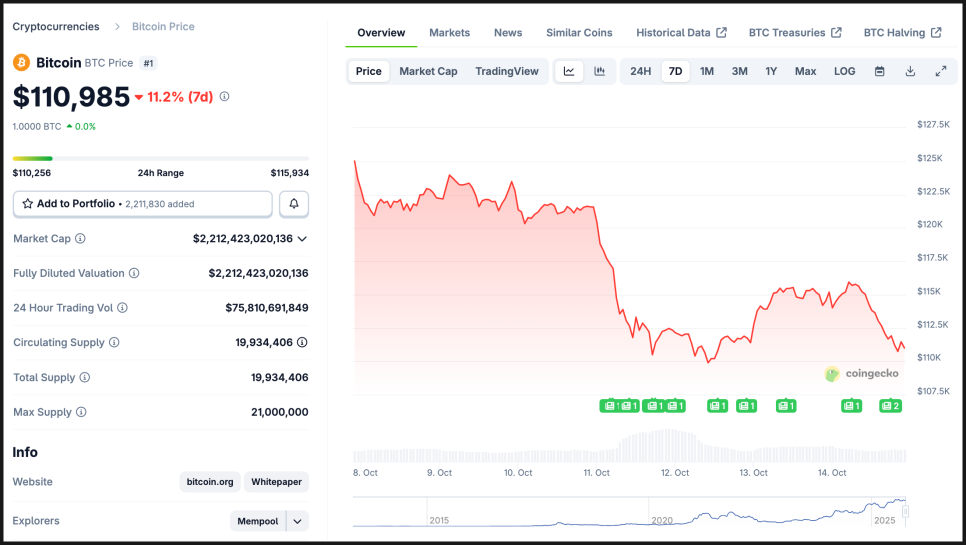Click the price alert bell icon
The height and width of the screenshot is (545, 966).
(294, 204)
